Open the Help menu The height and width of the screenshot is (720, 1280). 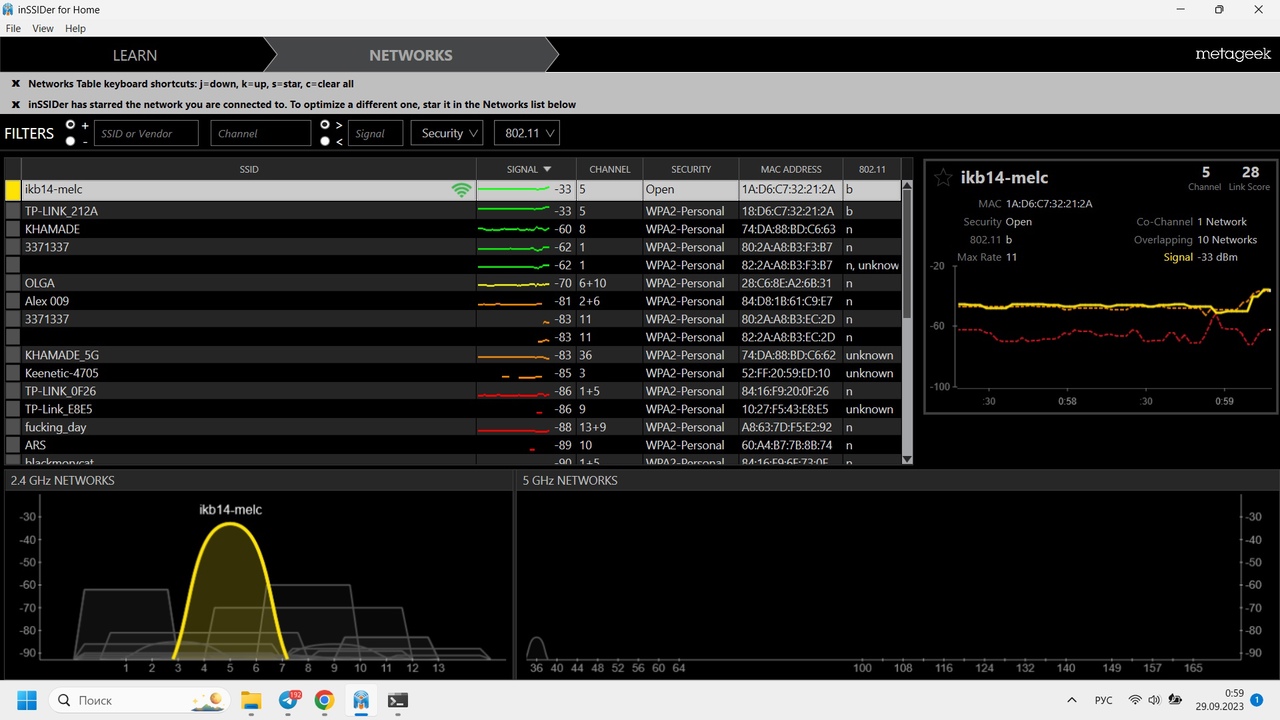[x=76, y=29]
